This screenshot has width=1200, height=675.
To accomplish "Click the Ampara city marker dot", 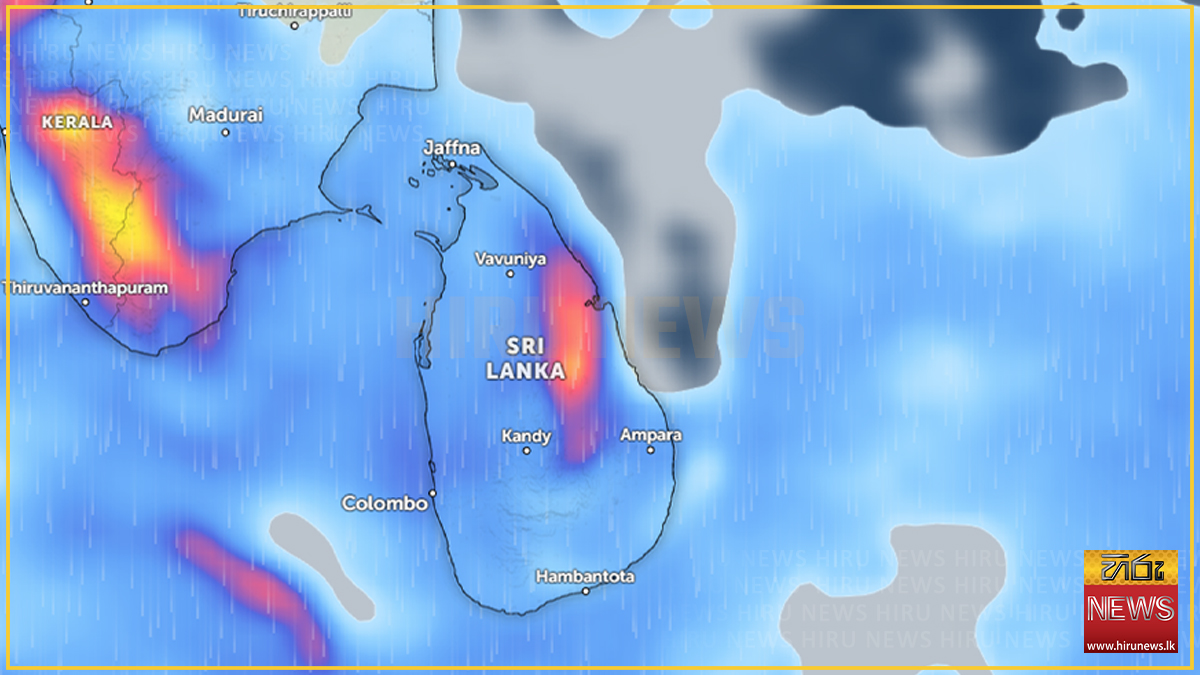I will [x=650, y=450].
